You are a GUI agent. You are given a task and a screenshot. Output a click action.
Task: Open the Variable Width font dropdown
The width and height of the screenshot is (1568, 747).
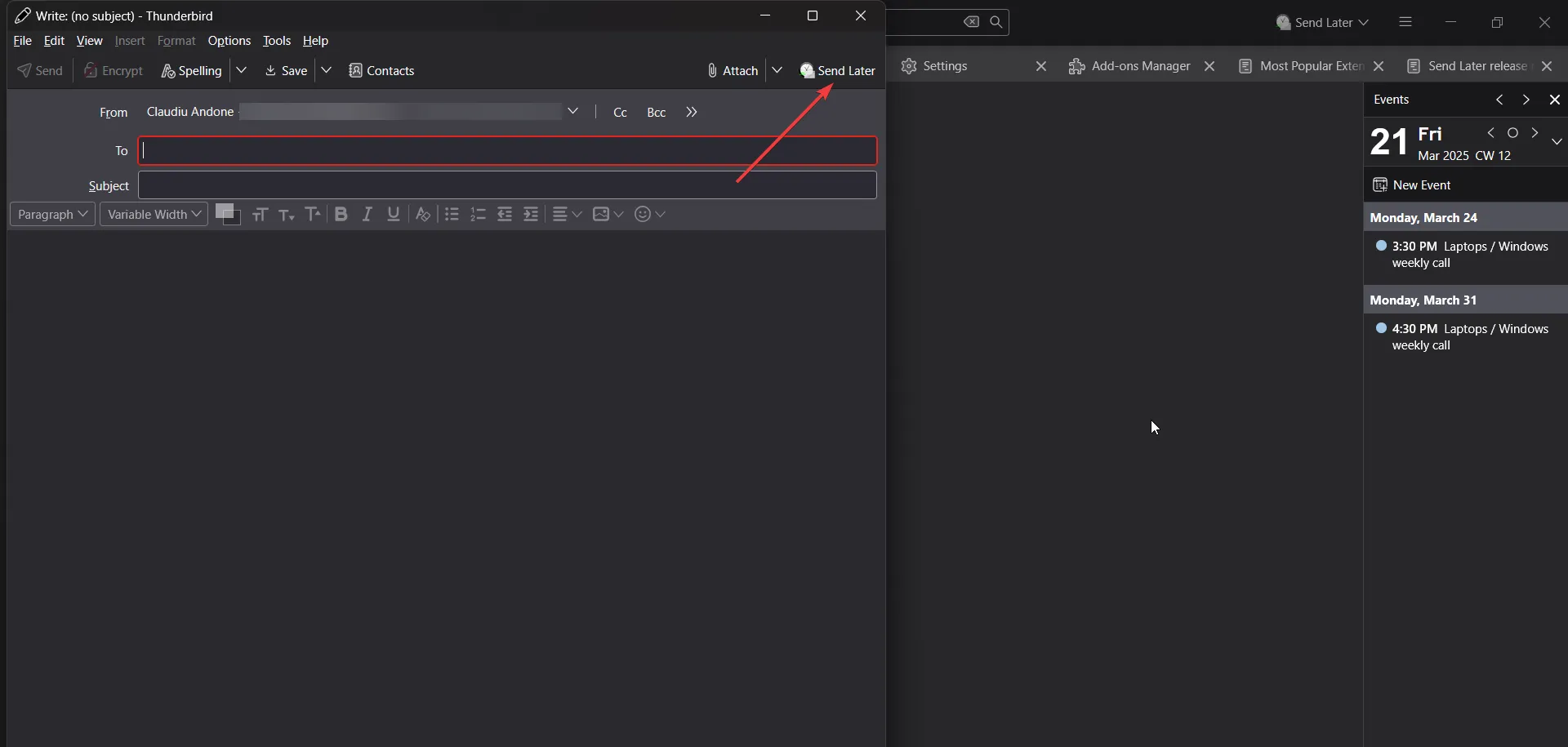click(x=153, y=214)
